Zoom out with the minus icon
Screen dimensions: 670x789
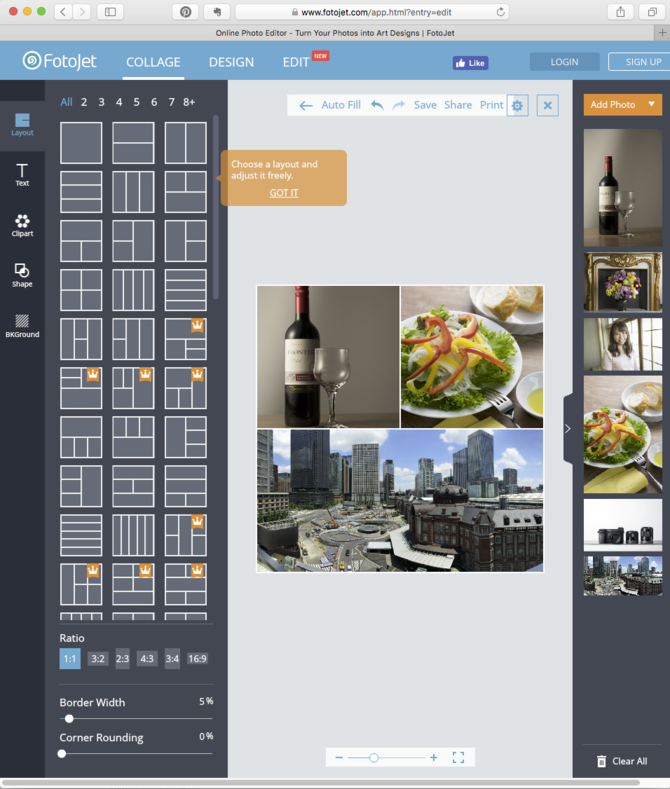point(339,757)
